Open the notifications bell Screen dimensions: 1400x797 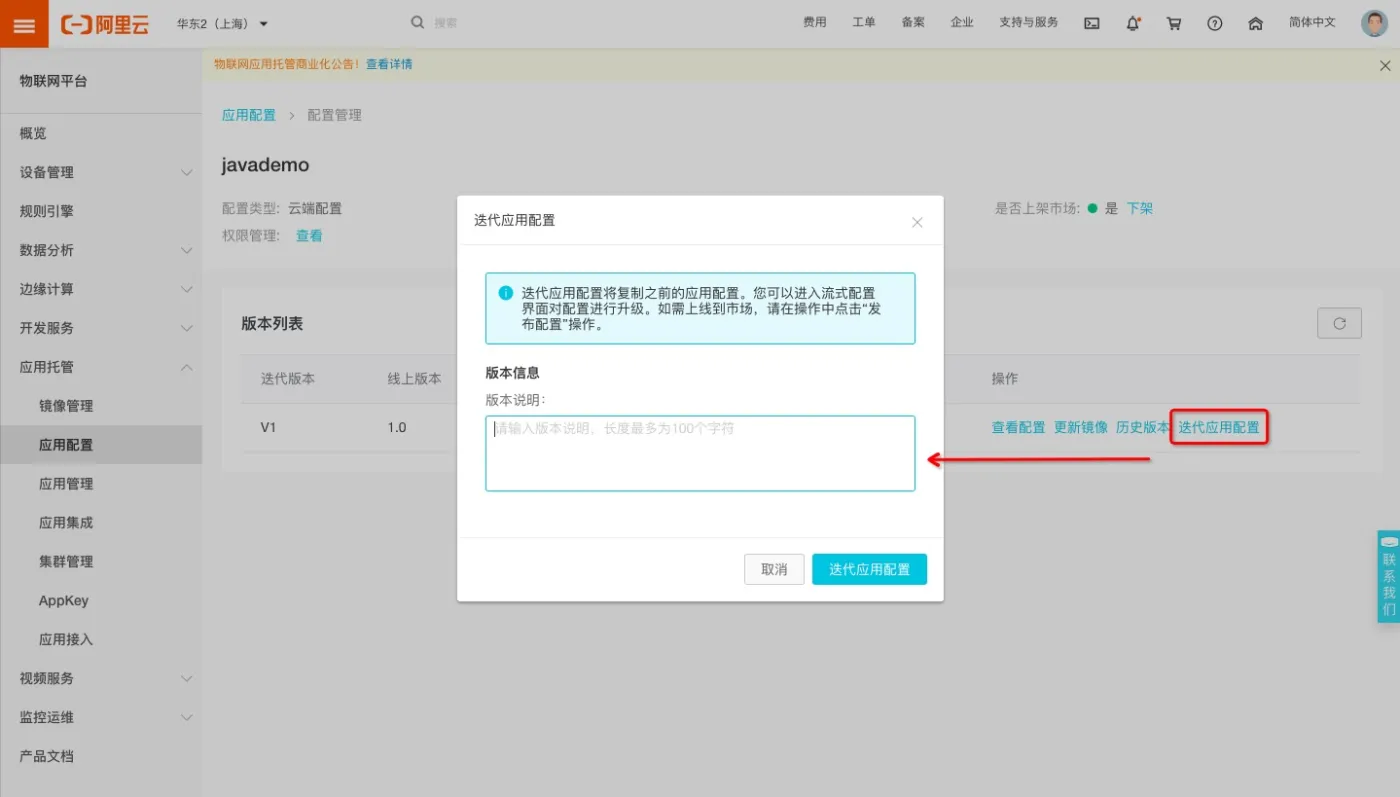click(1133, 24)
